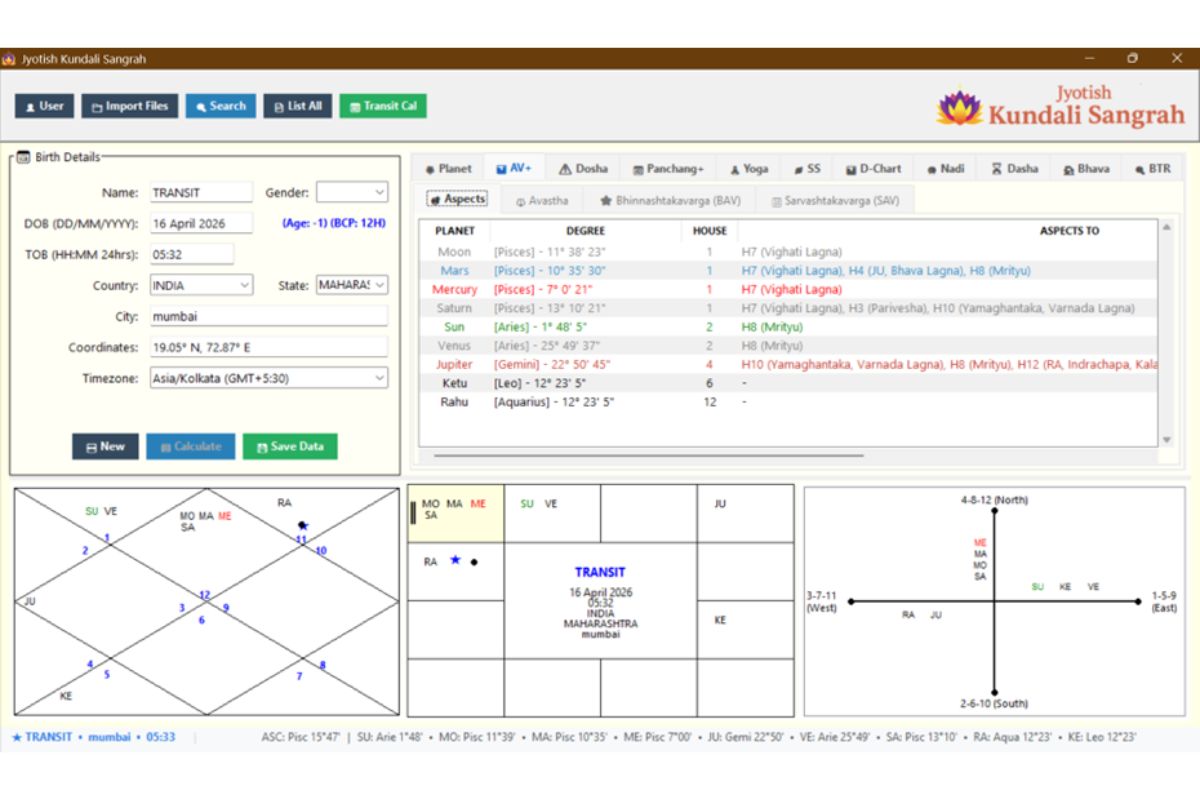
Task: Open the SS tab
Action: 807,169
